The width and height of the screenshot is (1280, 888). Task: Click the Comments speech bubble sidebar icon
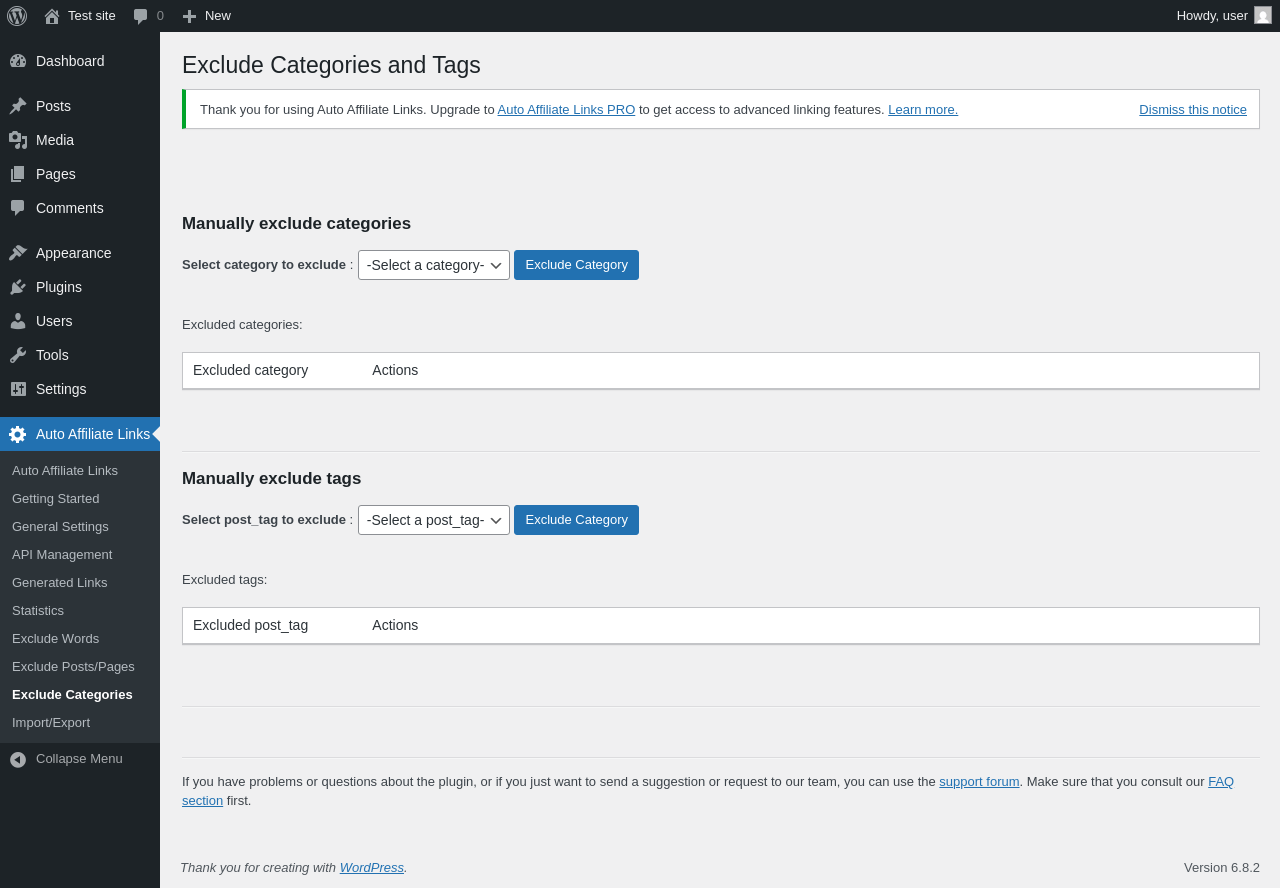[18, 208]
